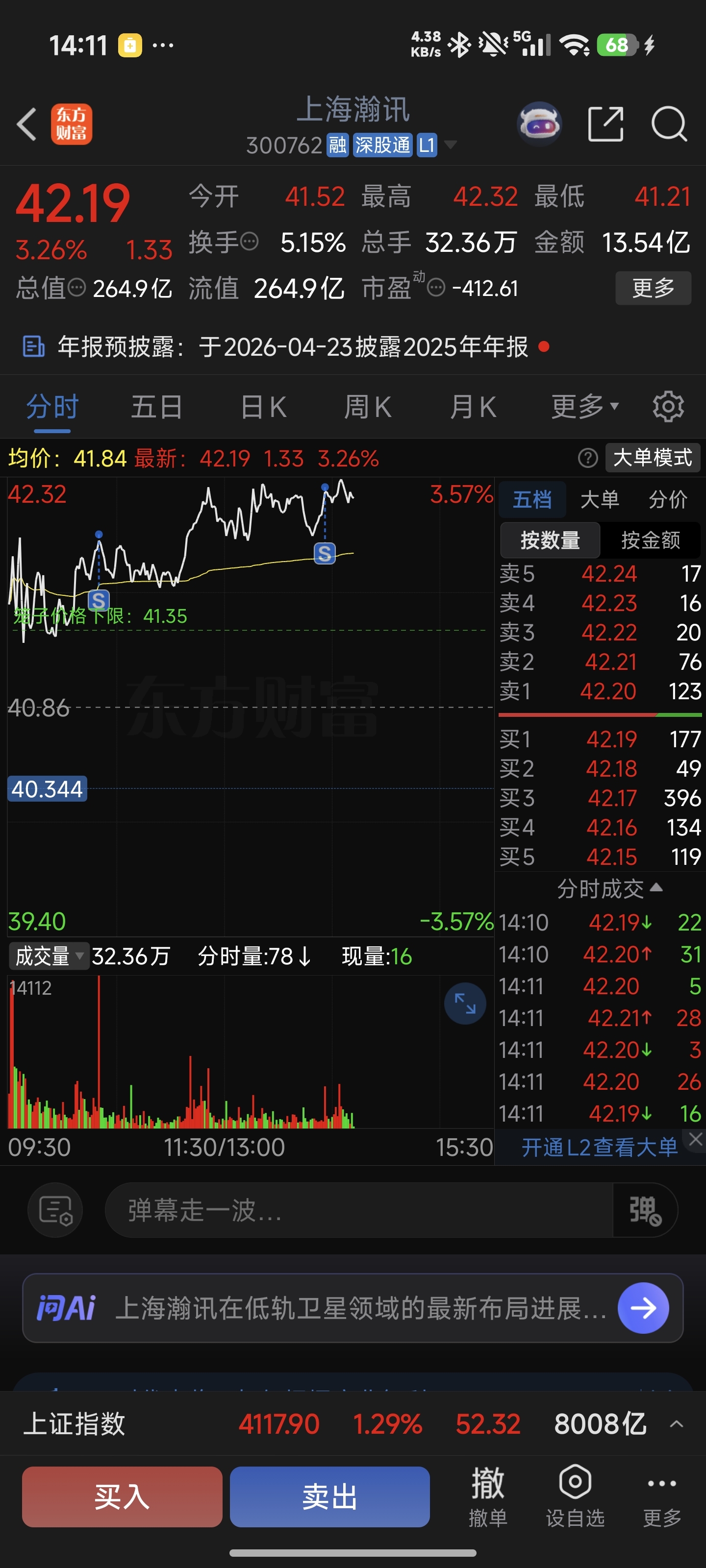Image resolution: width=706 pixels, height=1568 pixels.
Task: Tap the 总值 info circle icon
Action: tap(76, 287)
